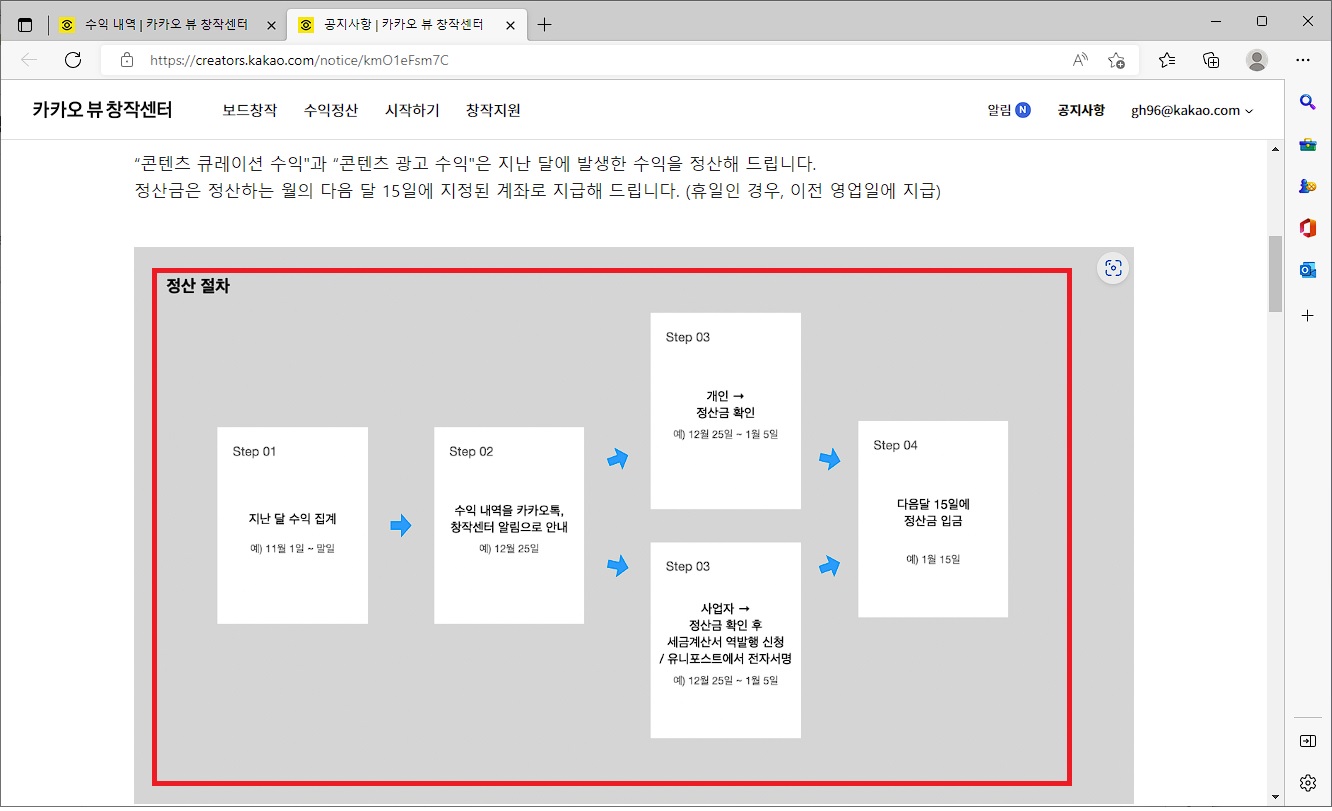The height and width of the screenshot is (811, 1332).
Task: Click the back navigation arrow
Action: coord(29,60)
